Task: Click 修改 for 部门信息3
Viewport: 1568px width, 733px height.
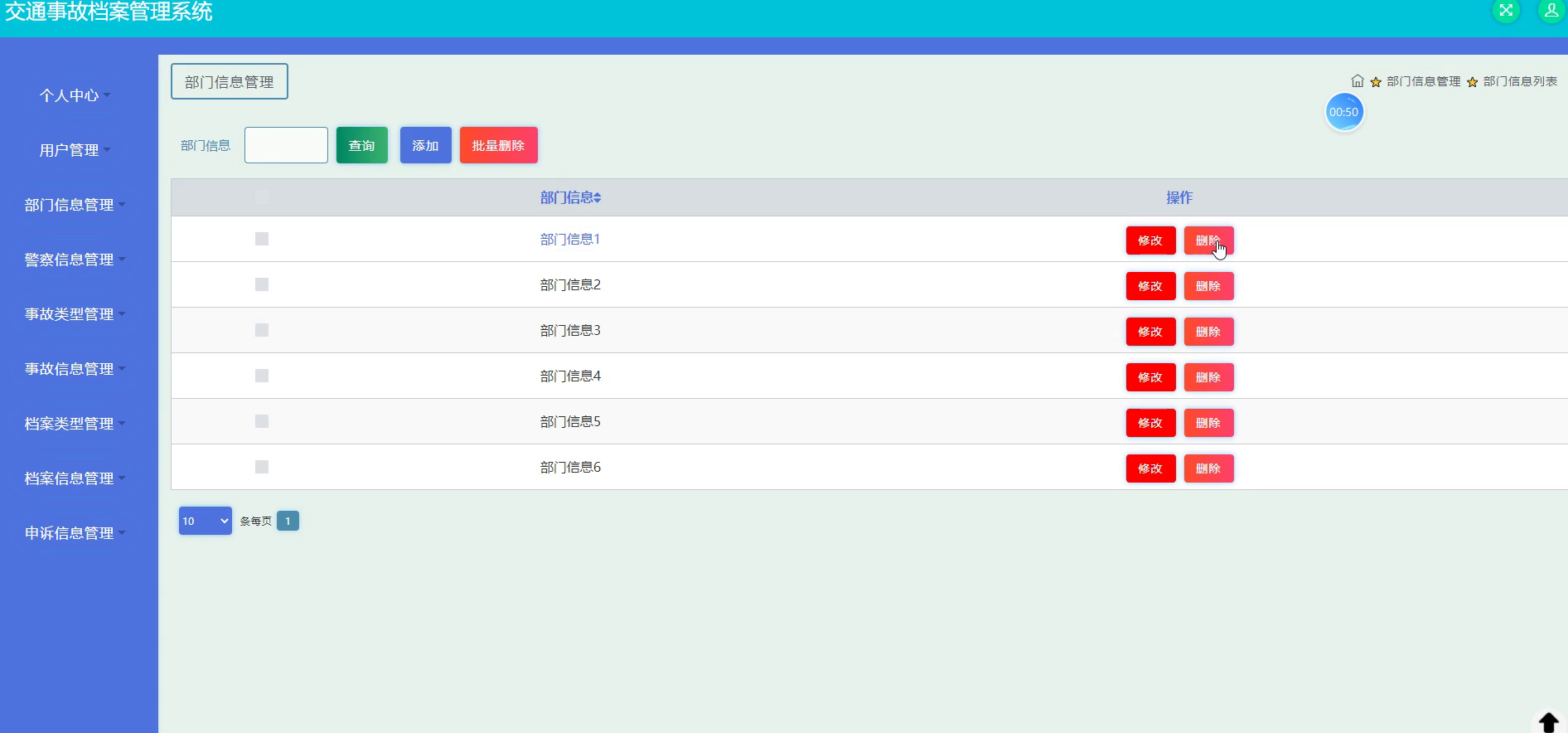Action: (x=1150, y=332)
